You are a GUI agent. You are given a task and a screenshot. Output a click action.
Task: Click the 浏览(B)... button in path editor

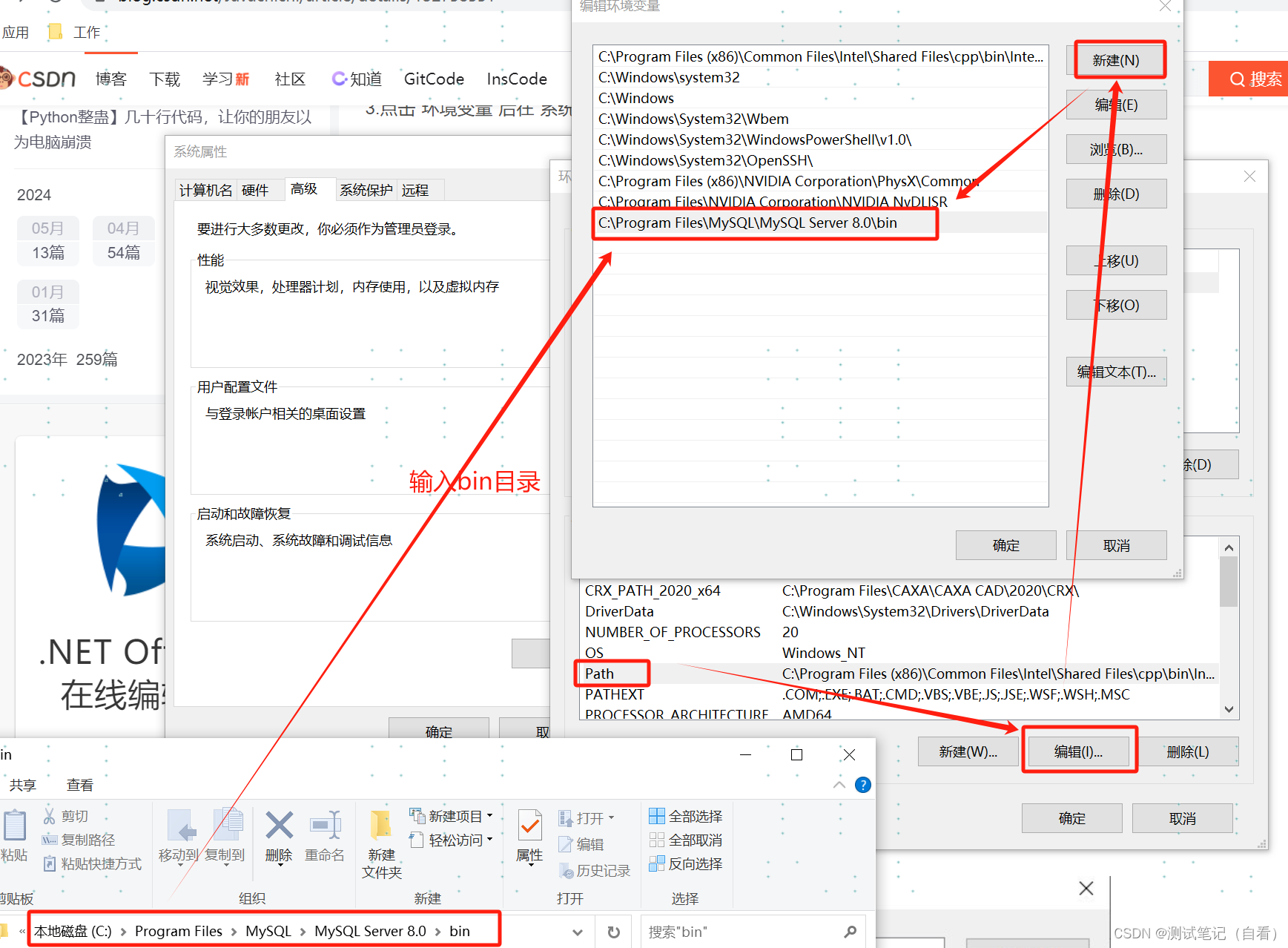click(1116, 149)
